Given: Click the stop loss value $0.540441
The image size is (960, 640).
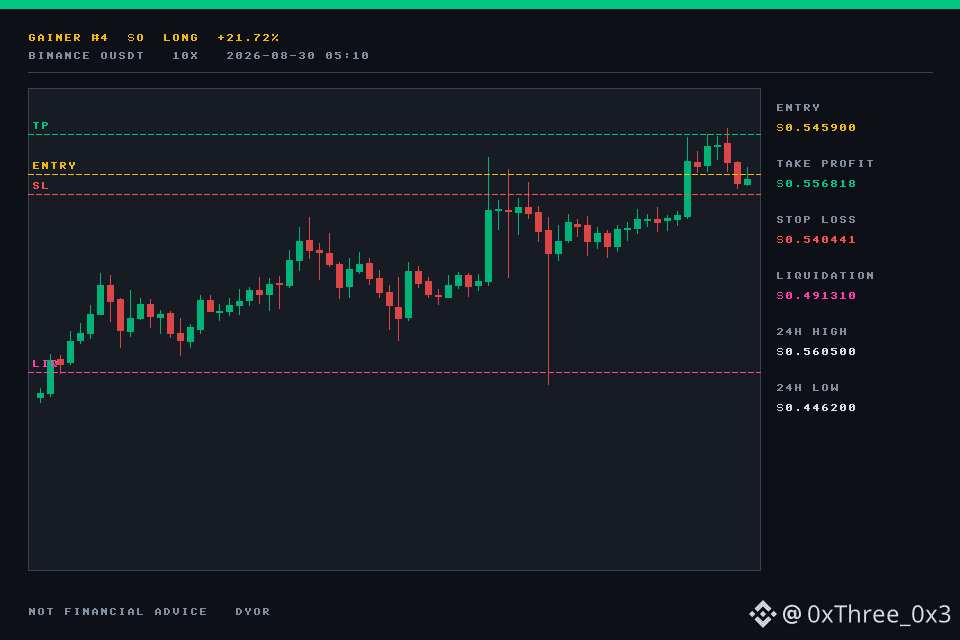Looking at the screenshot, I should [x=816, y=240].
